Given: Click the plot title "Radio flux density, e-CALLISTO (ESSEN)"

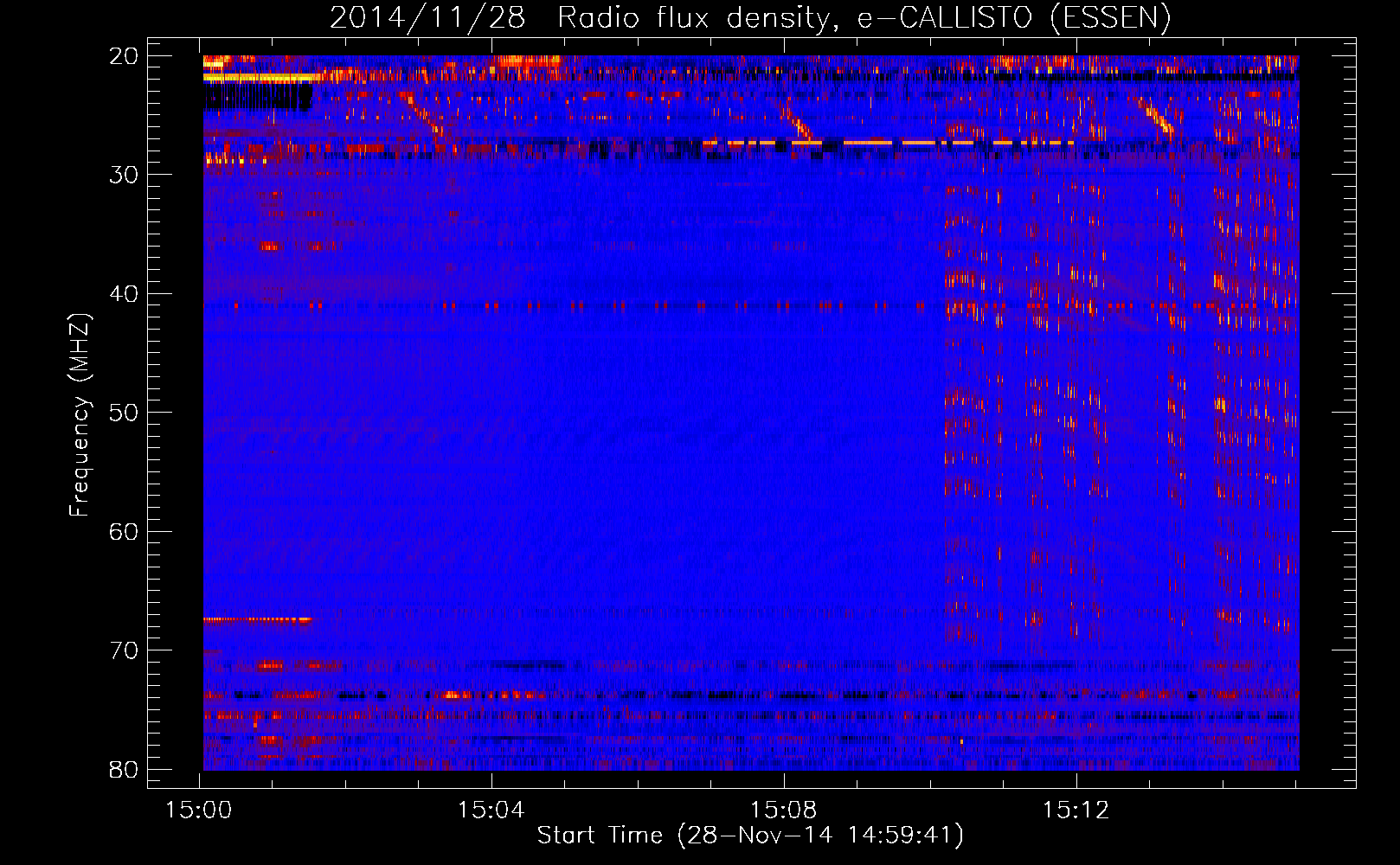Looking at the screenshot, I should [x=864, y=18].
